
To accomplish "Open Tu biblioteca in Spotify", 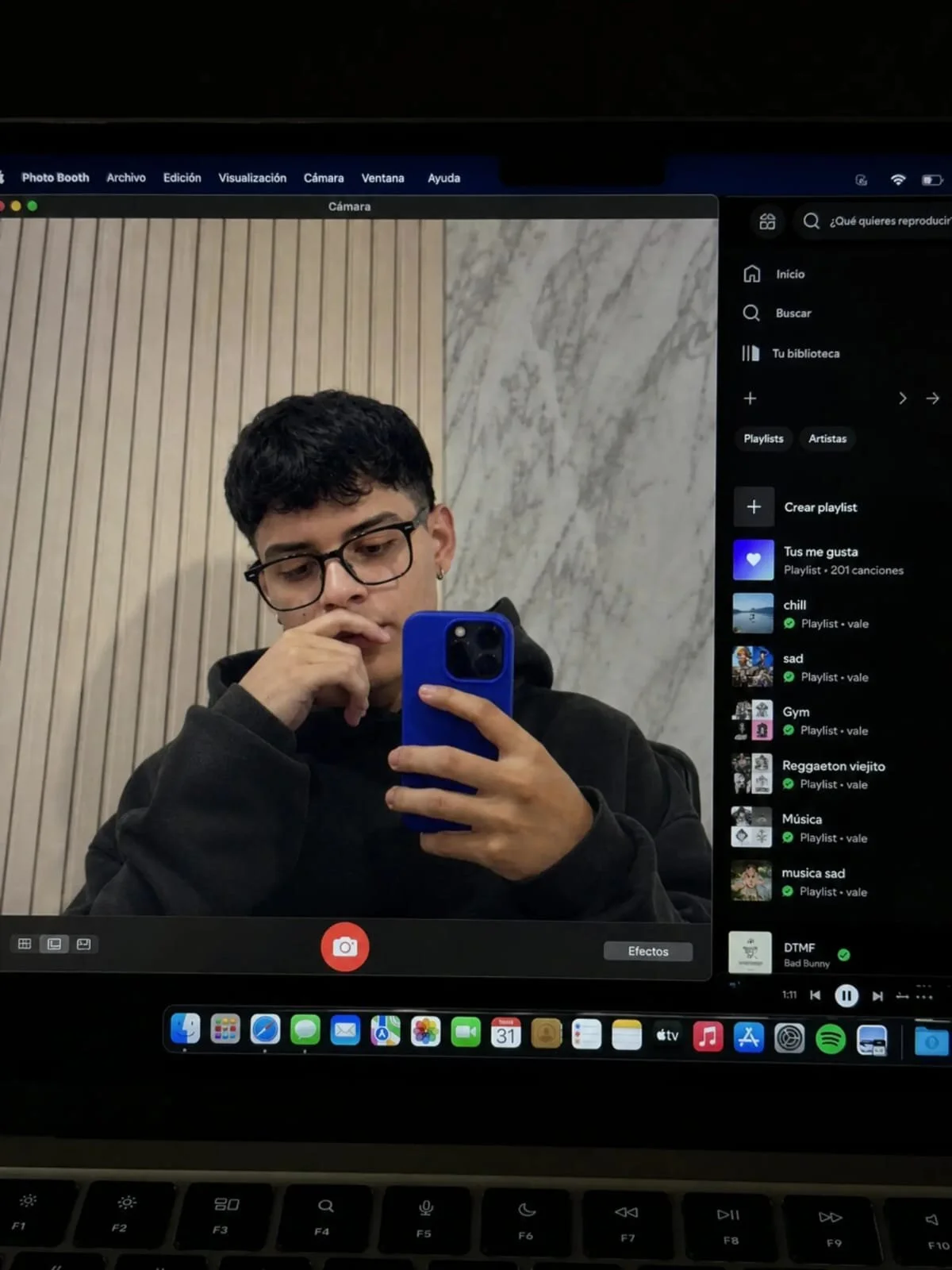I will (790, 353).
